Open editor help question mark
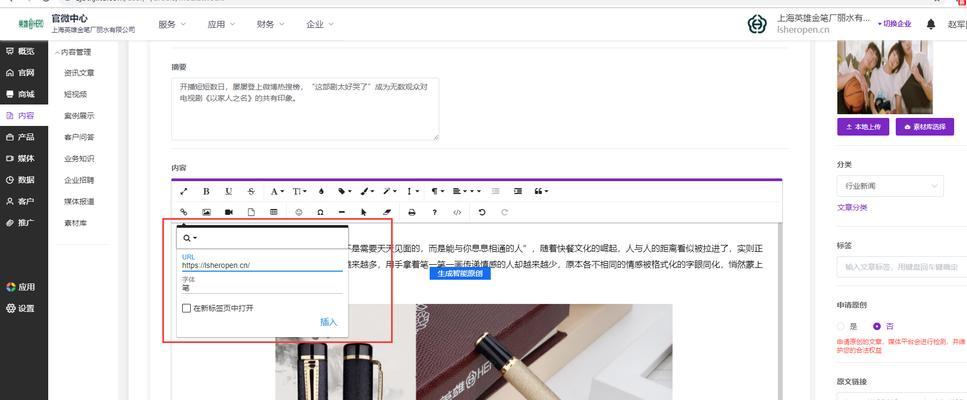 (x=434, y=212)
